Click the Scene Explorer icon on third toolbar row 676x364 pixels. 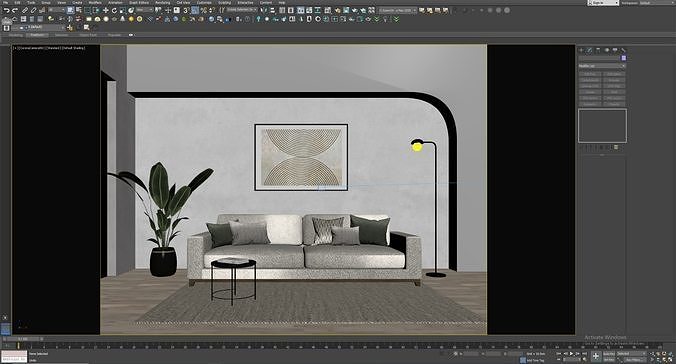pyautogui.click(x=6, y=28)
